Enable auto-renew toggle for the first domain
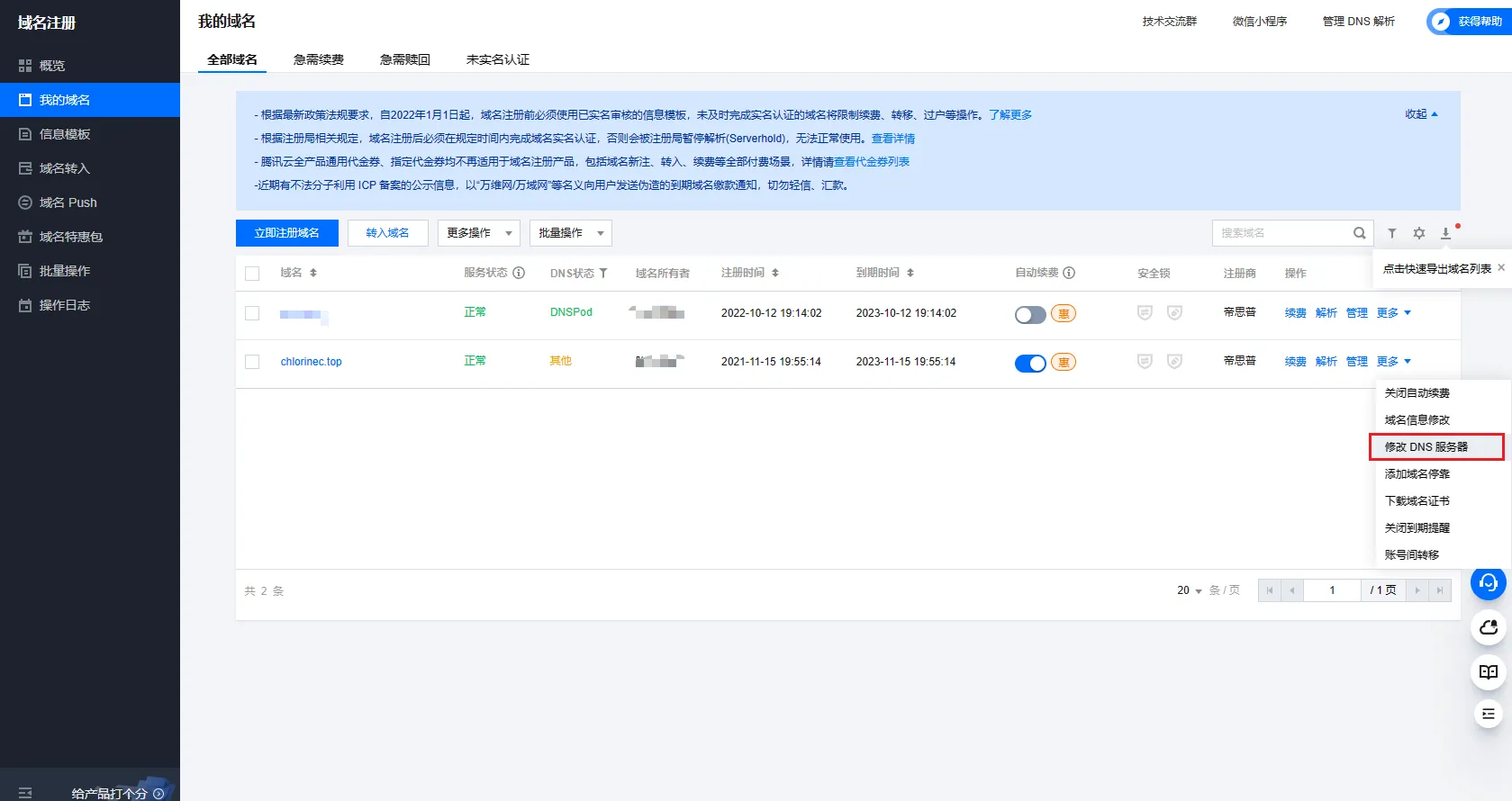This screenshot has height=801, width=1512. (x=1029, y=314)
